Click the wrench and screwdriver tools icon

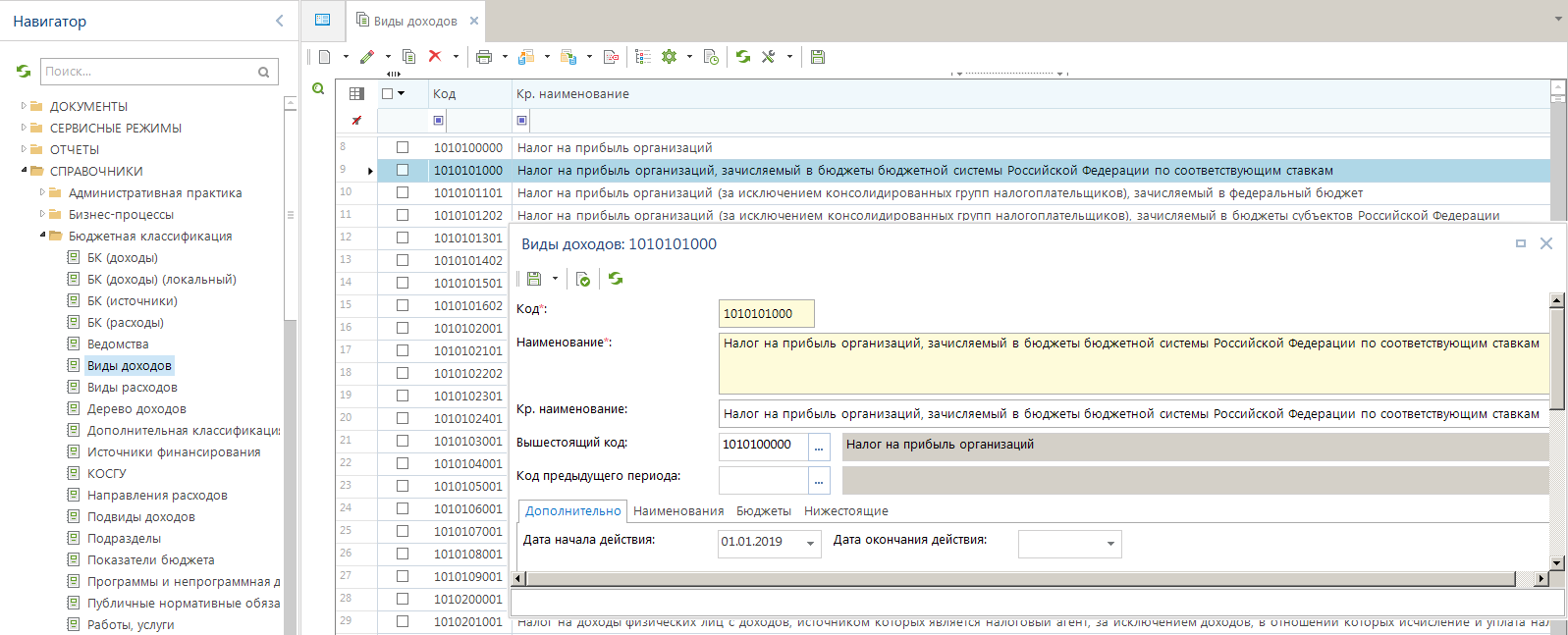pyautogui.click(x=769, y=57)
